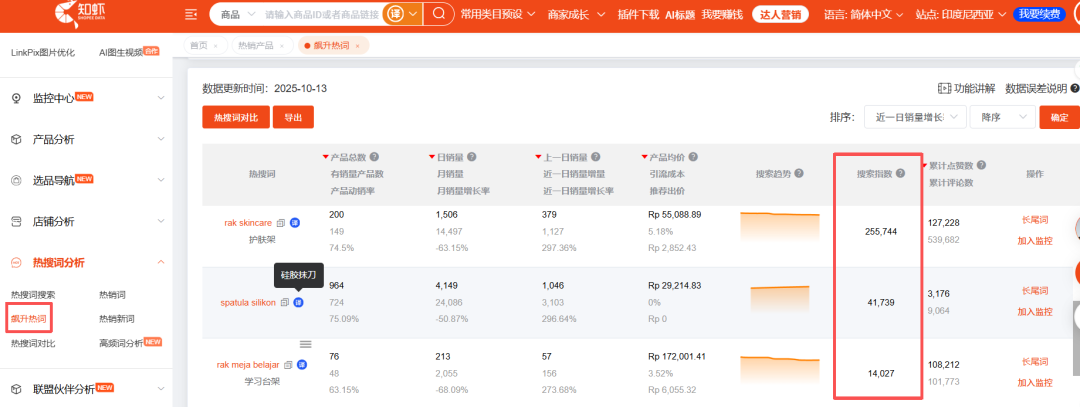Open help for 日销量 column
This screenshot has height=407, width=1080.
coord(471,157)
